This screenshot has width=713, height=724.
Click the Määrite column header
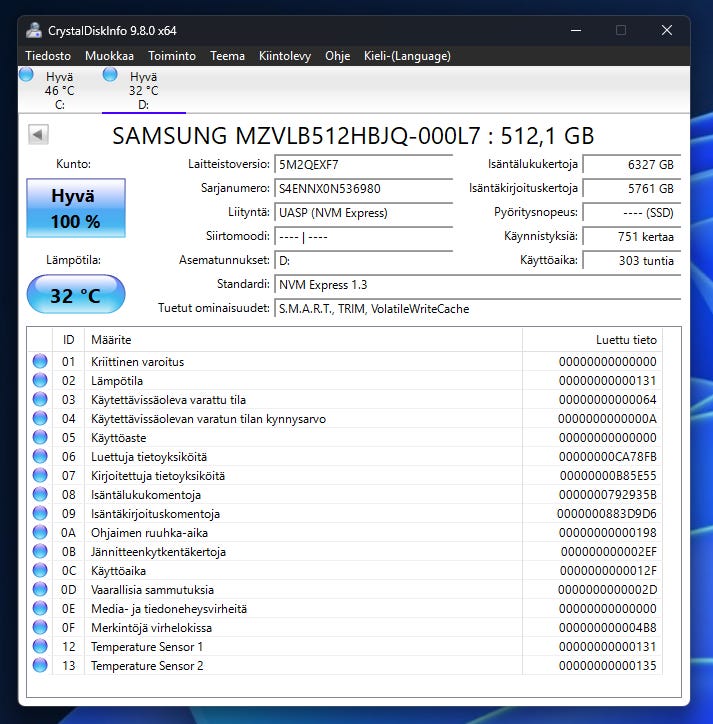pos(300,340)
